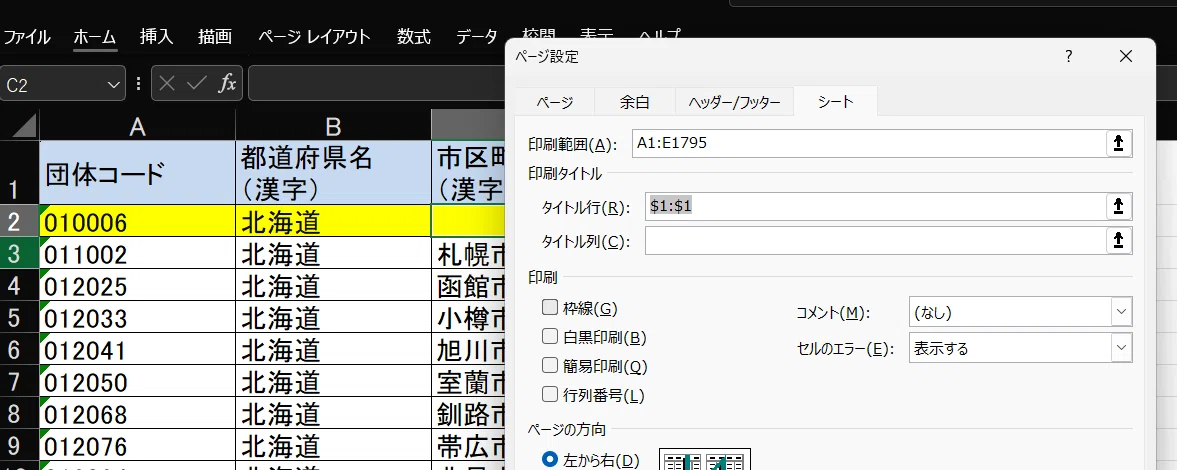Enable the 行列番号 checkbox

550,394
